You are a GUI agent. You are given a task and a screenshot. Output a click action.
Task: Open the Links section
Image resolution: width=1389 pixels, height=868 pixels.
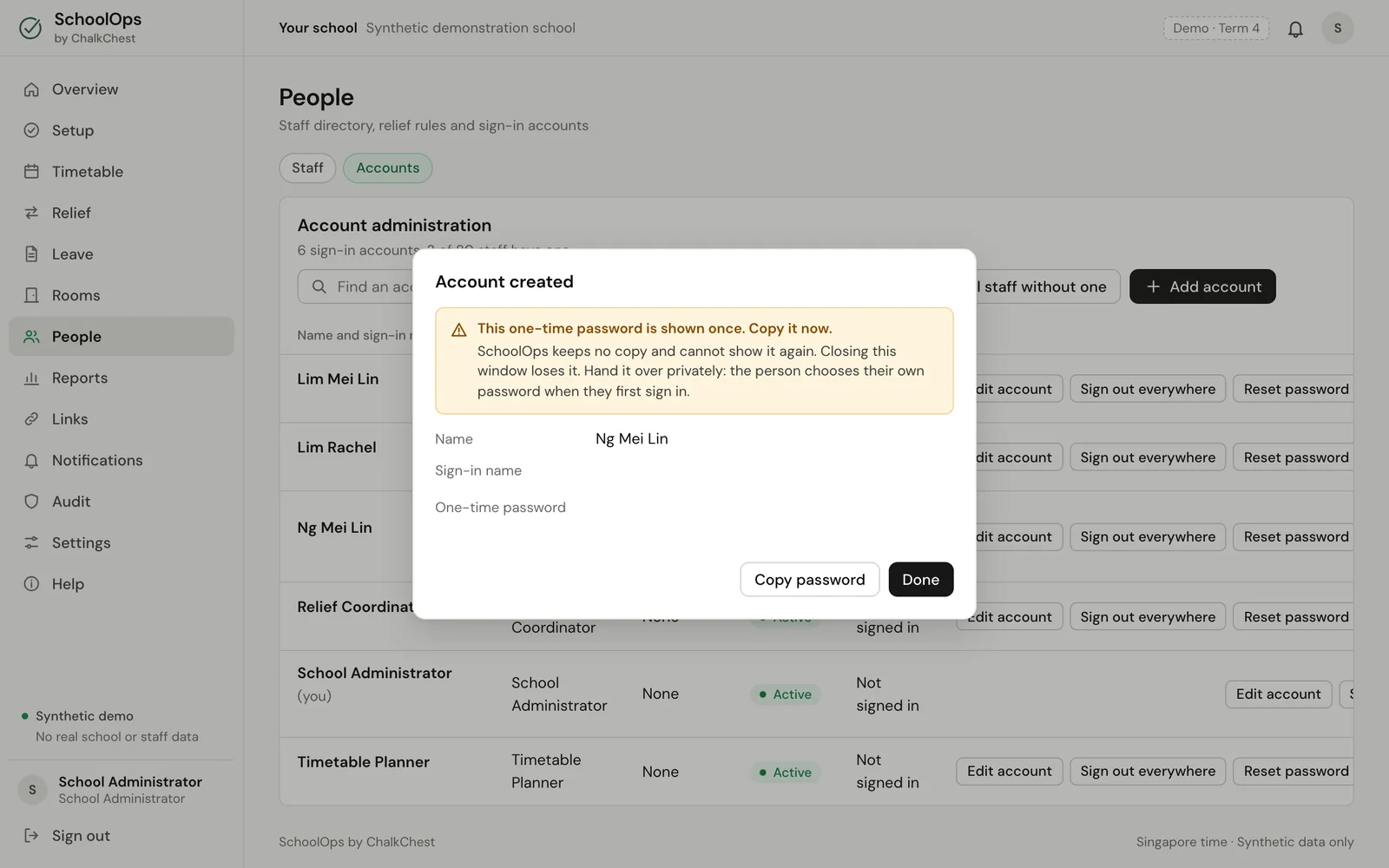click(x=122, y=419)
